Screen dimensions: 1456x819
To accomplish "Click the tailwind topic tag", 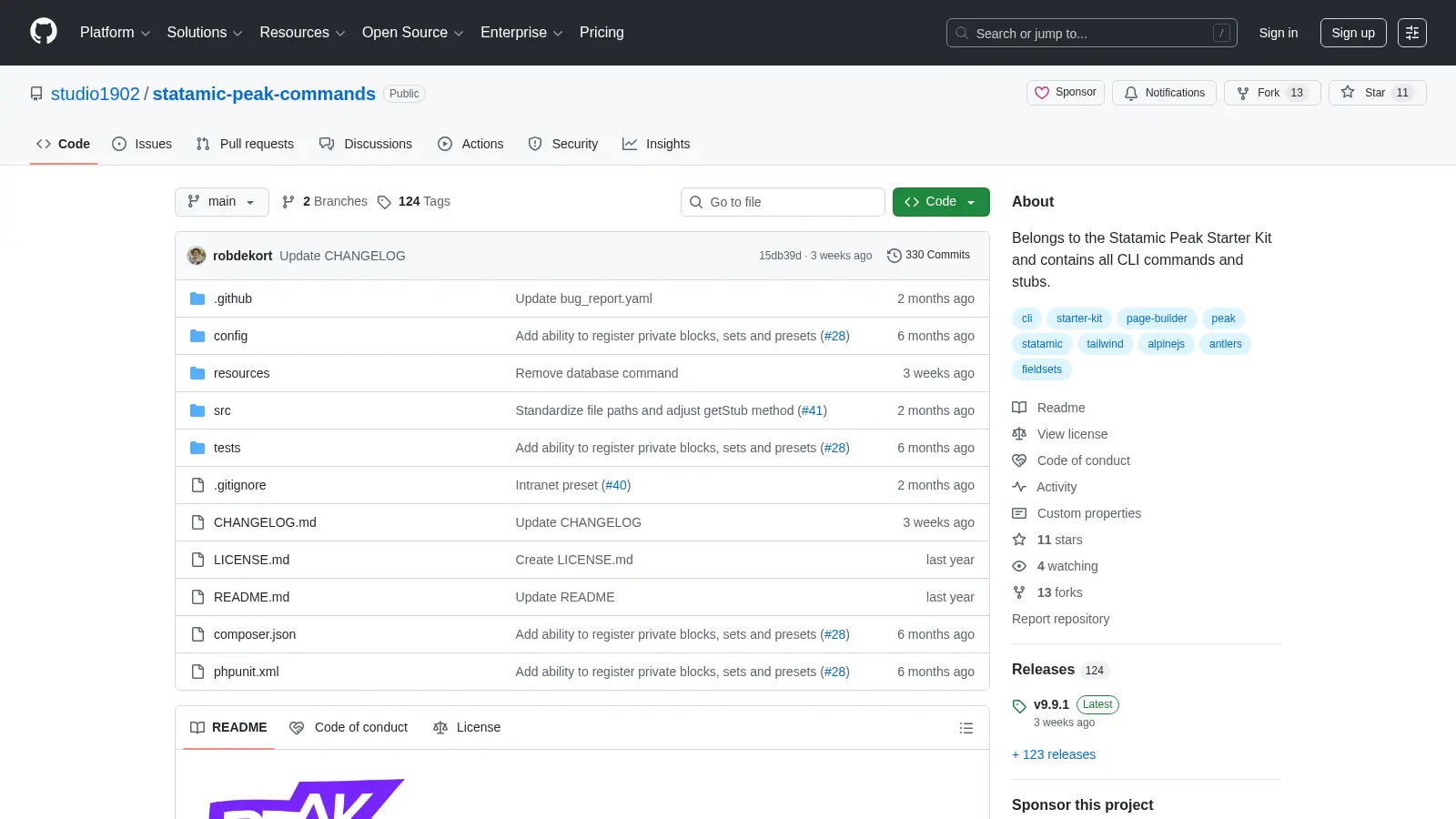I will pyautogui.click(x=1105, y=344).
